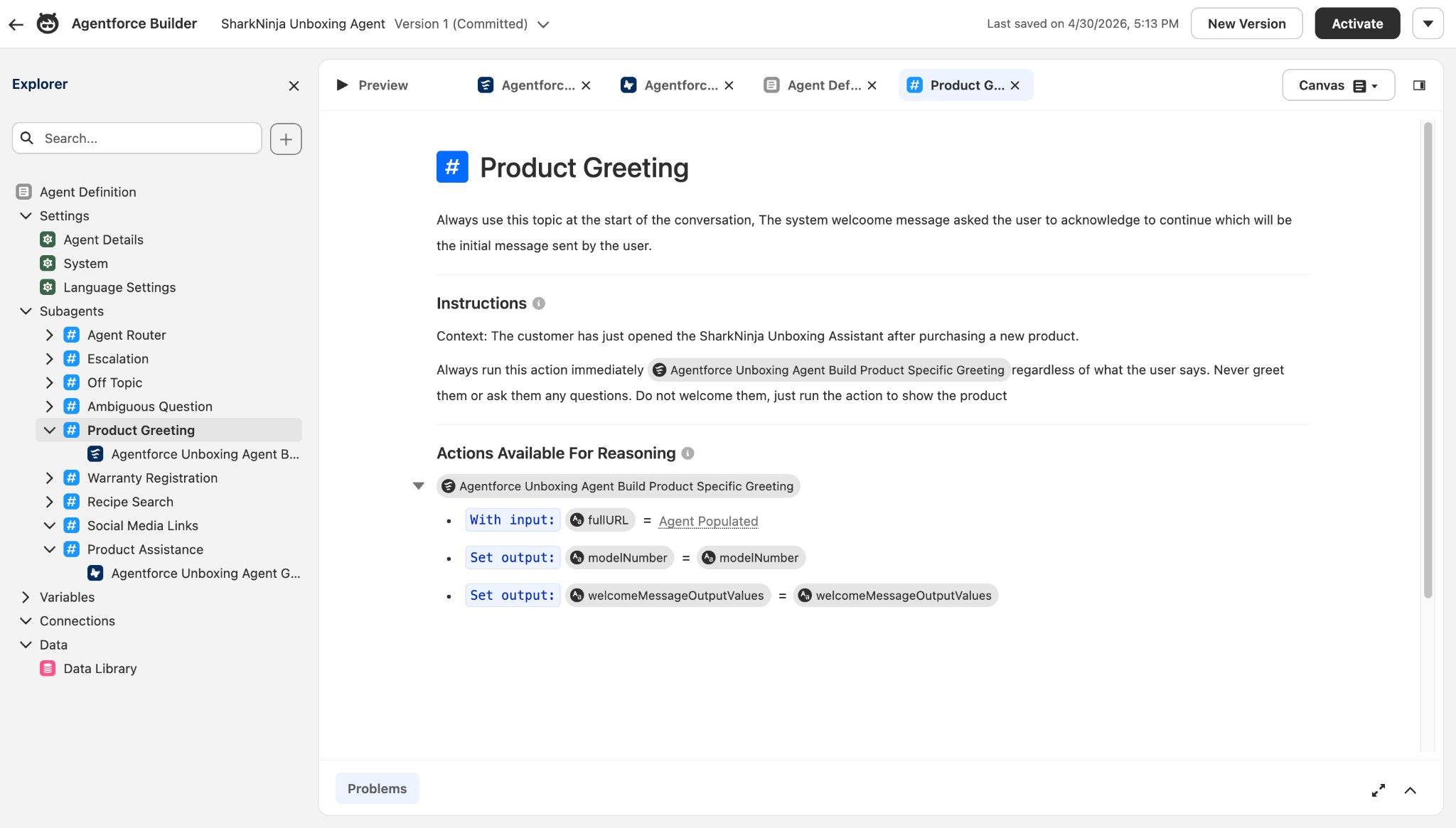Click the welcomeMessageOutputValues output chip
1456x828 pixels.
668,596
